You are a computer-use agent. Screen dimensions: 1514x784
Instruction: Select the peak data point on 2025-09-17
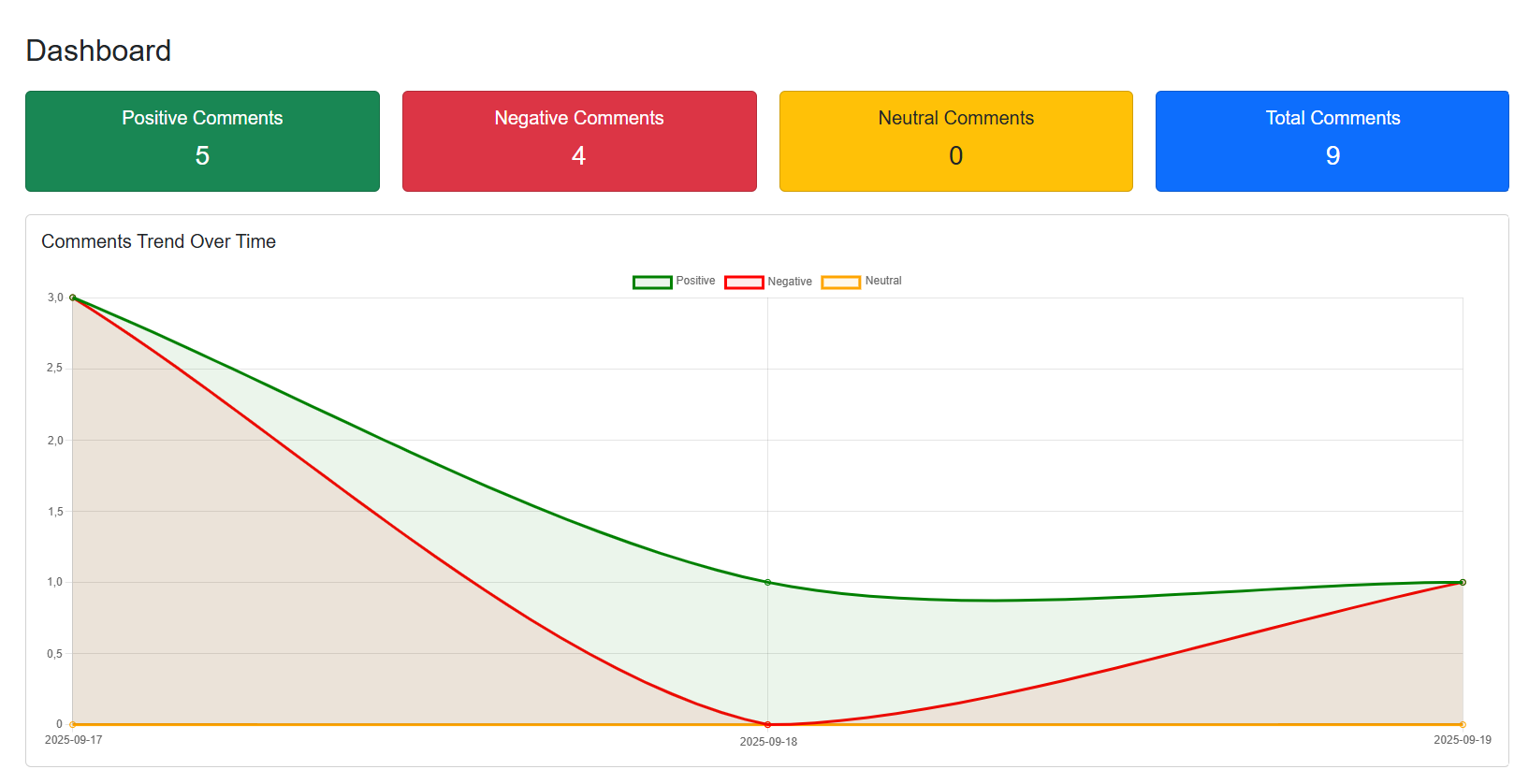pos(73,298)
